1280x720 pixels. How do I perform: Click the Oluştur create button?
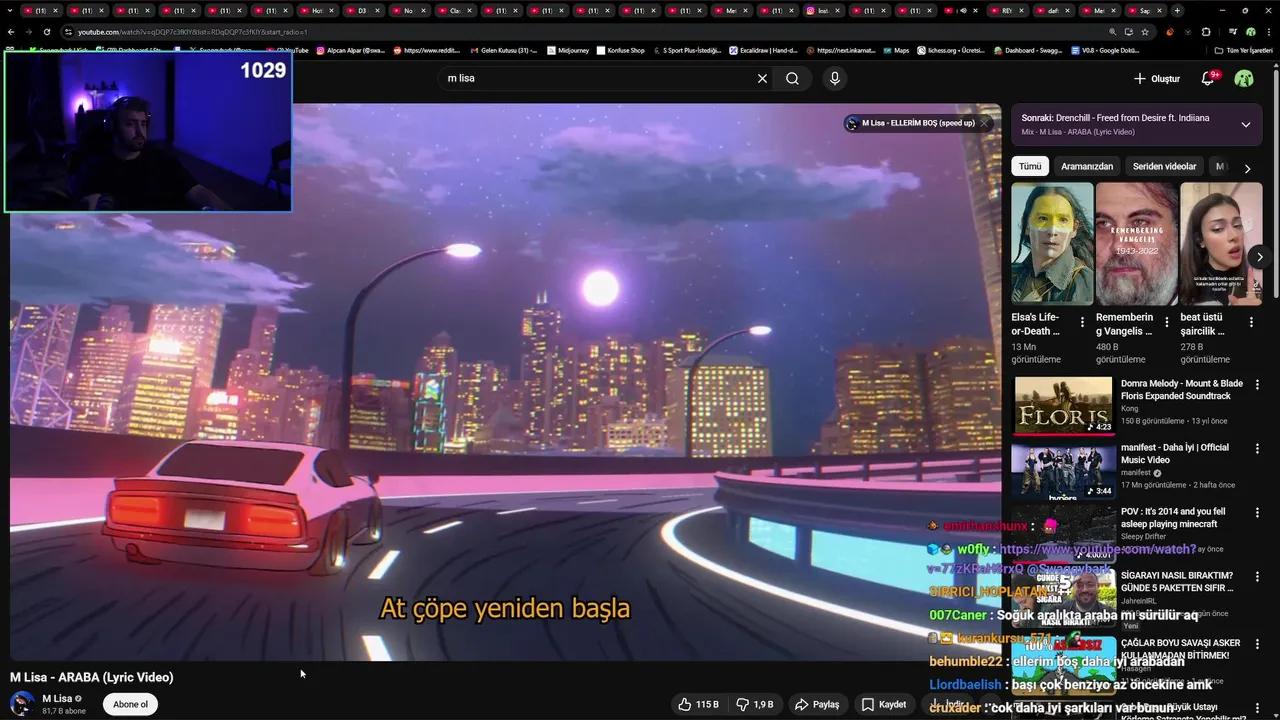pyautogui.click(x=1157, y=78)
